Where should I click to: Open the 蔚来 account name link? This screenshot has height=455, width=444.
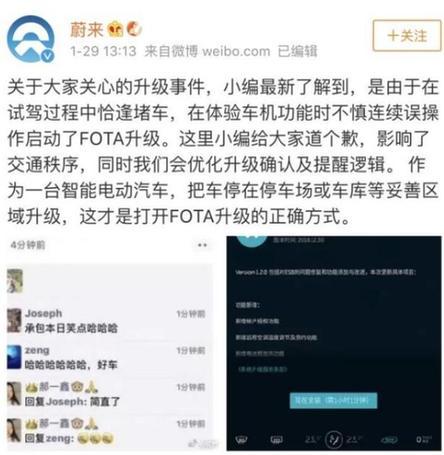87,29
